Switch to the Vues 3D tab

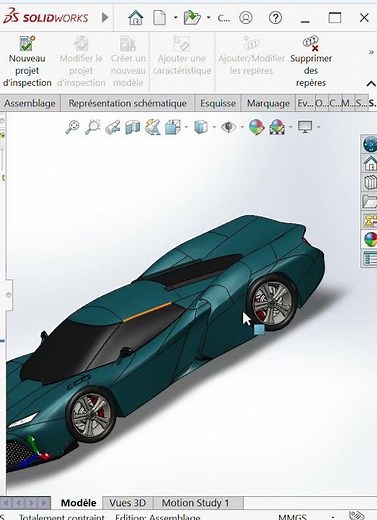pyautogui.click(x=127, y=503)
